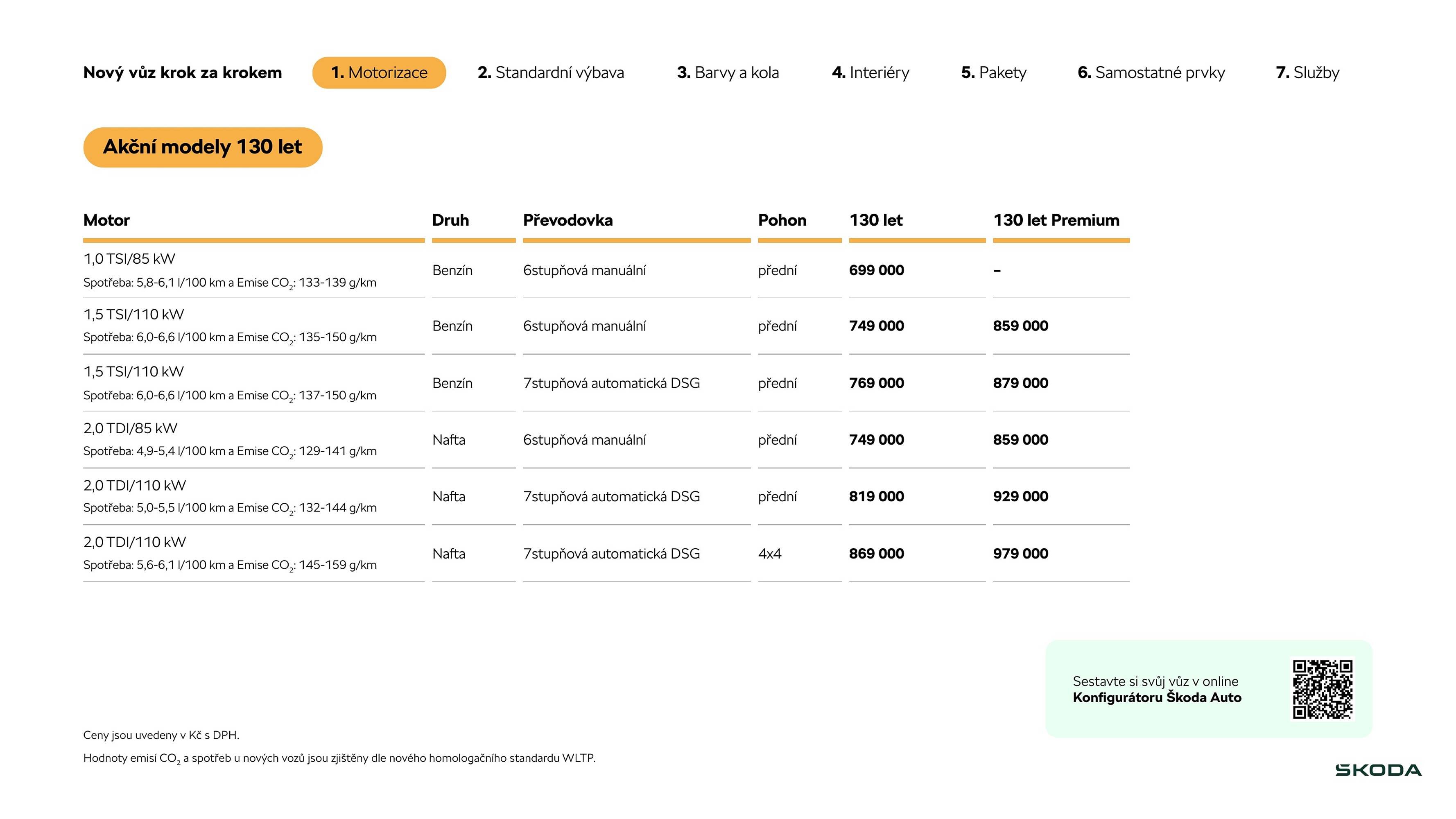Select the 979 000 Premium price

1020,553
